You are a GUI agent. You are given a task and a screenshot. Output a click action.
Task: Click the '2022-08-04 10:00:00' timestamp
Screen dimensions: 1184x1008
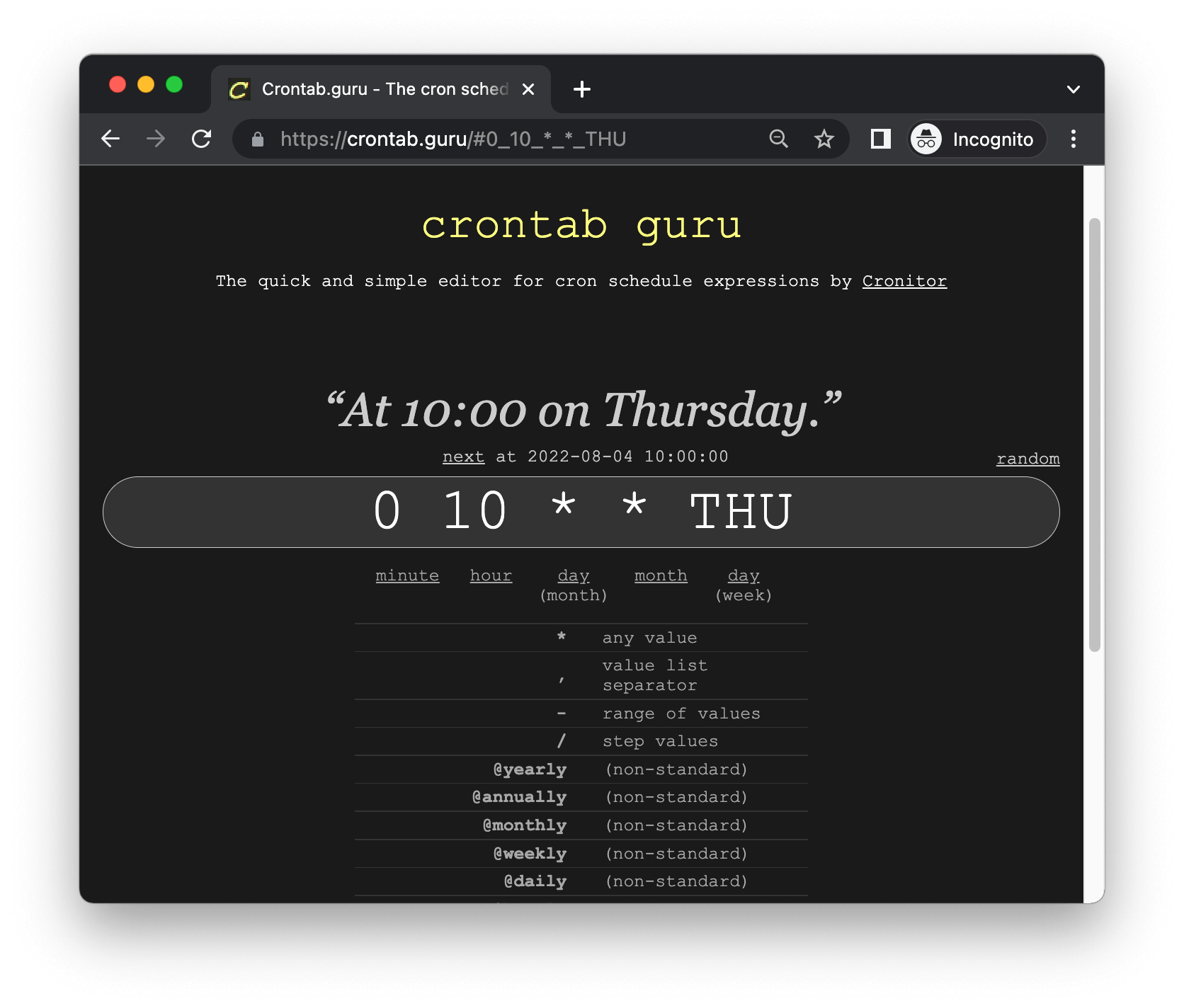628,457
